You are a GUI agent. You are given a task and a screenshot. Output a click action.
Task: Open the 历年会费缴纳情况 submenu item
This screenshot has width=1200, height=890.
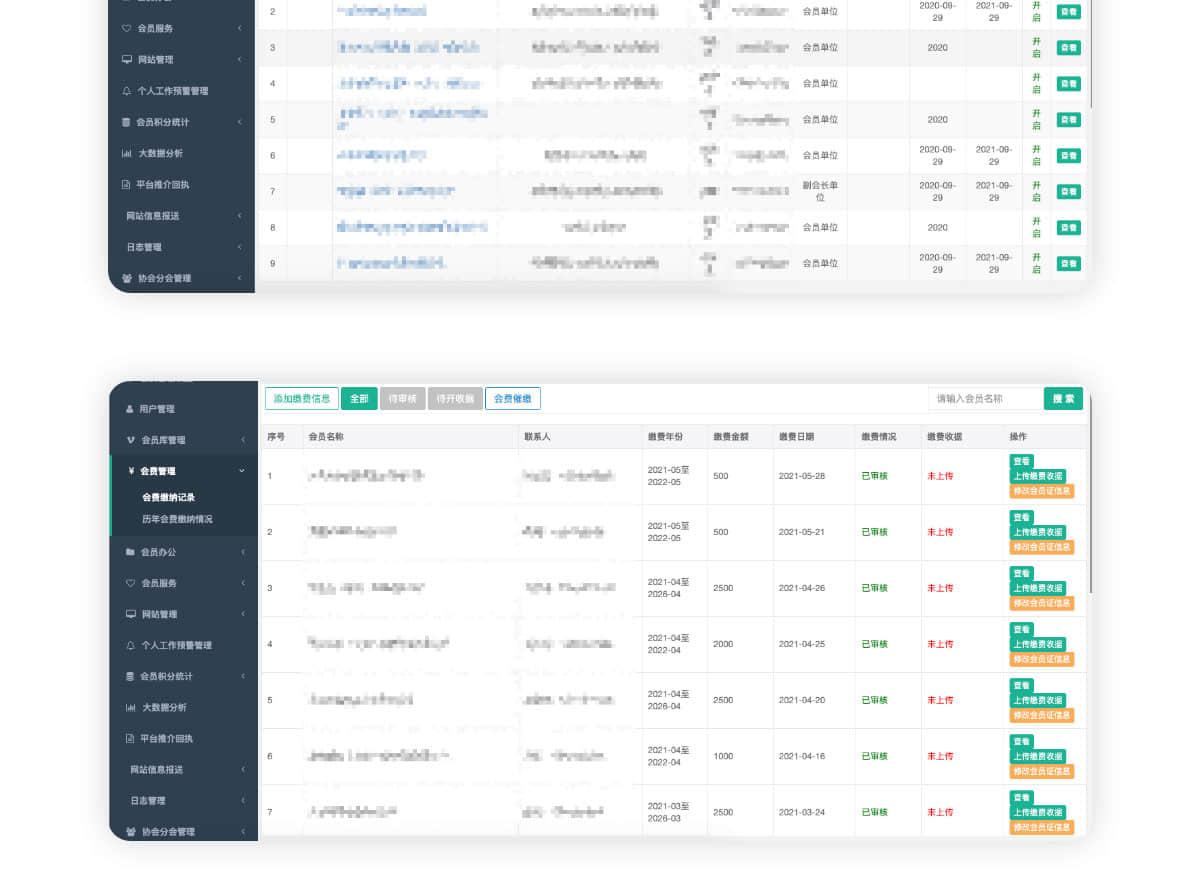[x=177, y=519]
